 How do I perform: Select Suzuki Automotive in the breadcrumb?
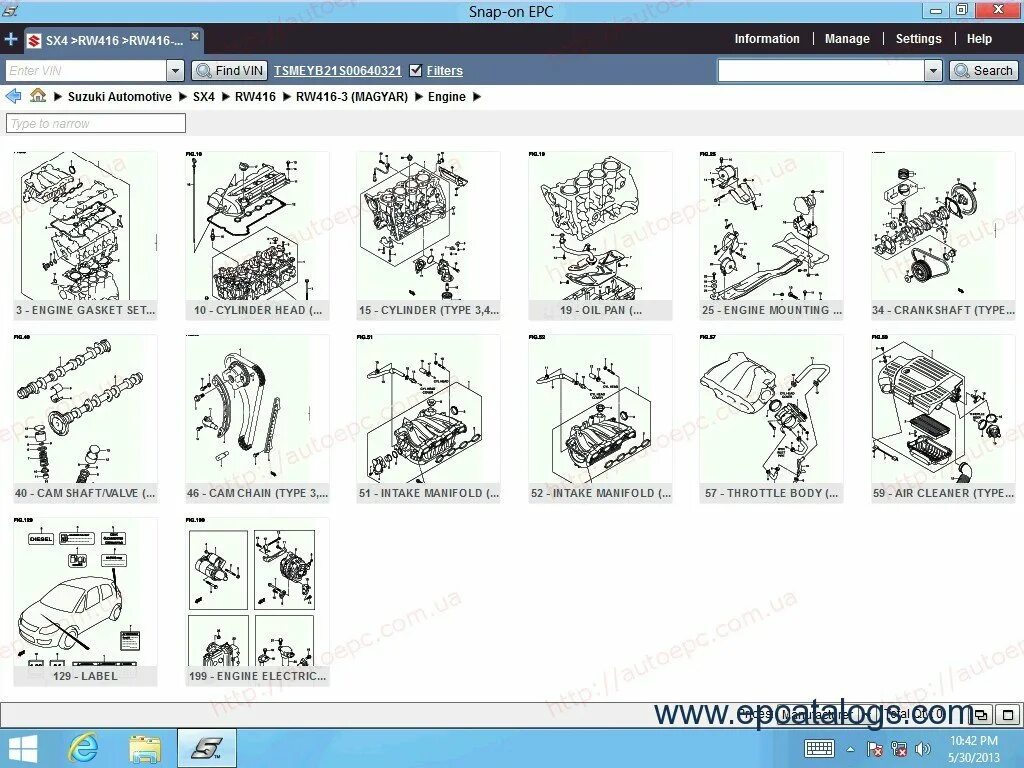point(120,97)
